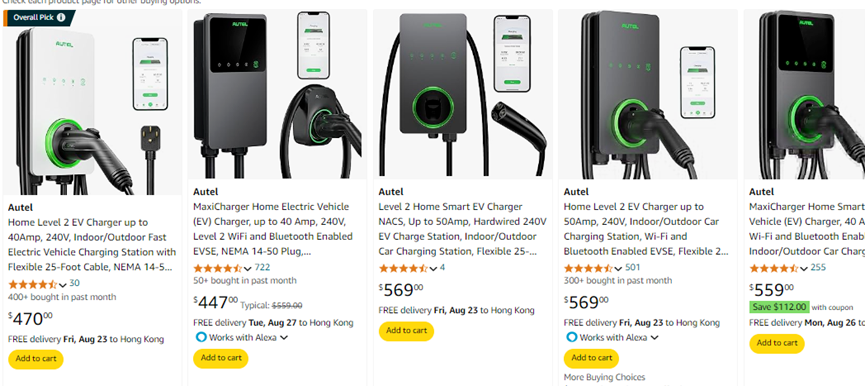Viewport: 865px width, 386px height.
Task: Click the Alexa icon on the $447 charger
Action: click(x=201, y=337)
